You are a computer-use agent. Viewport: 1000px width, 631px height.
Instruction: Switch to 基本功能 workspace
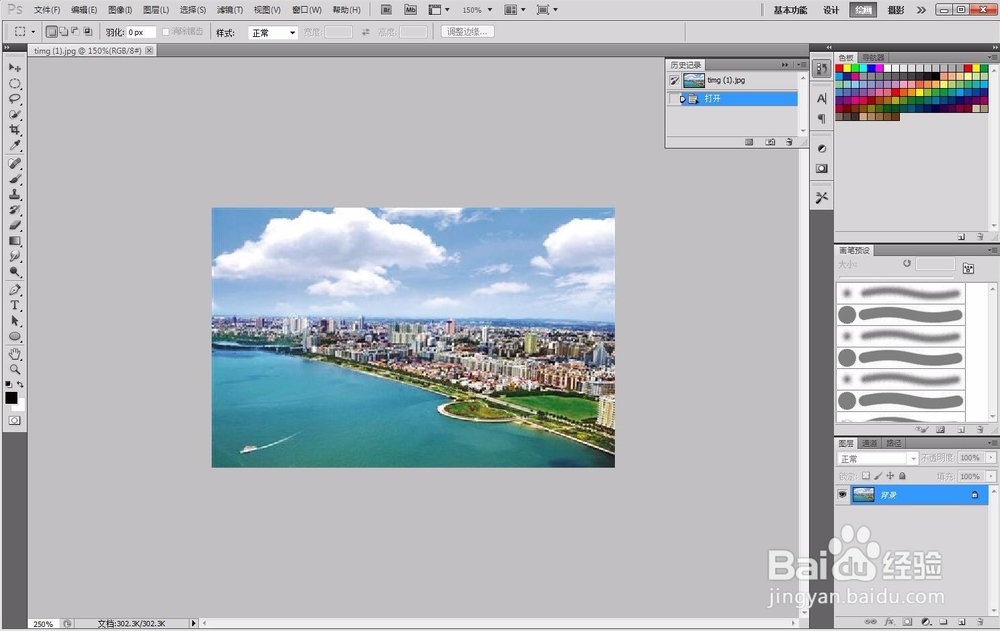(790, 10)
